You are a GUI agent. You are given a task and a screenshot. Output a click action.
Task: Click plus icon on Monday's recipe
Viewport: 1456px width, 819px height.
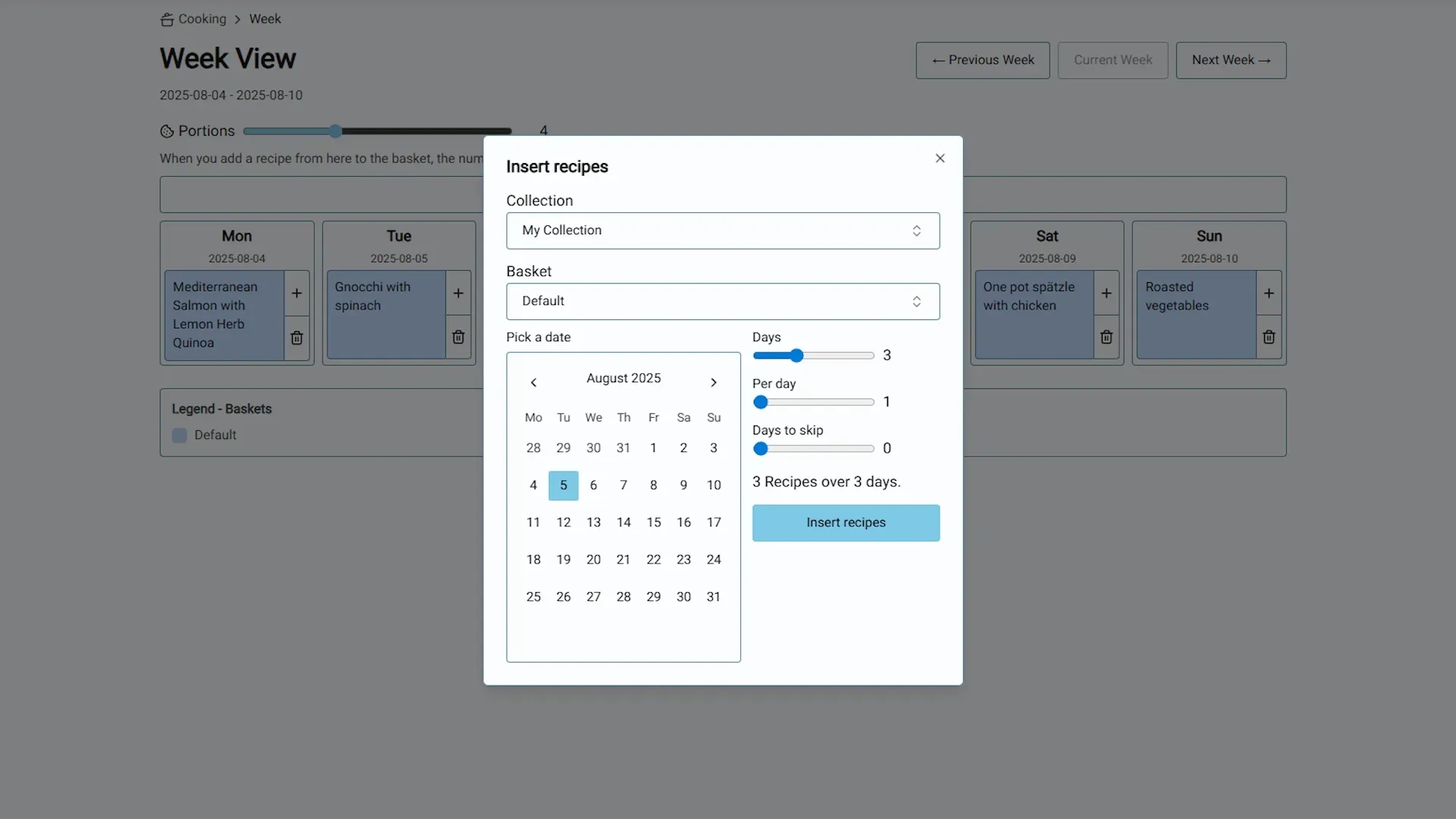[x=297, y=293]
